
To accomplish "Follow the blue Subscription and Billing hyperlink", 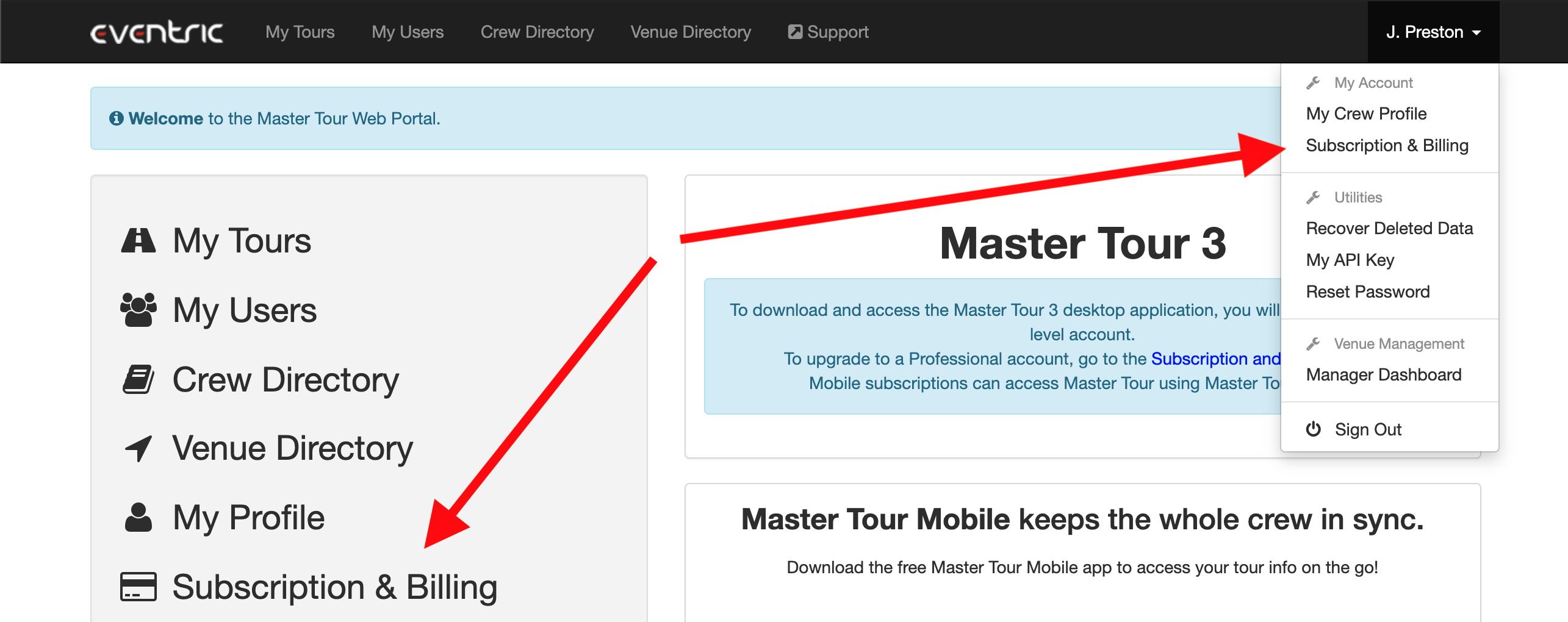I will tap(1215, 359).
